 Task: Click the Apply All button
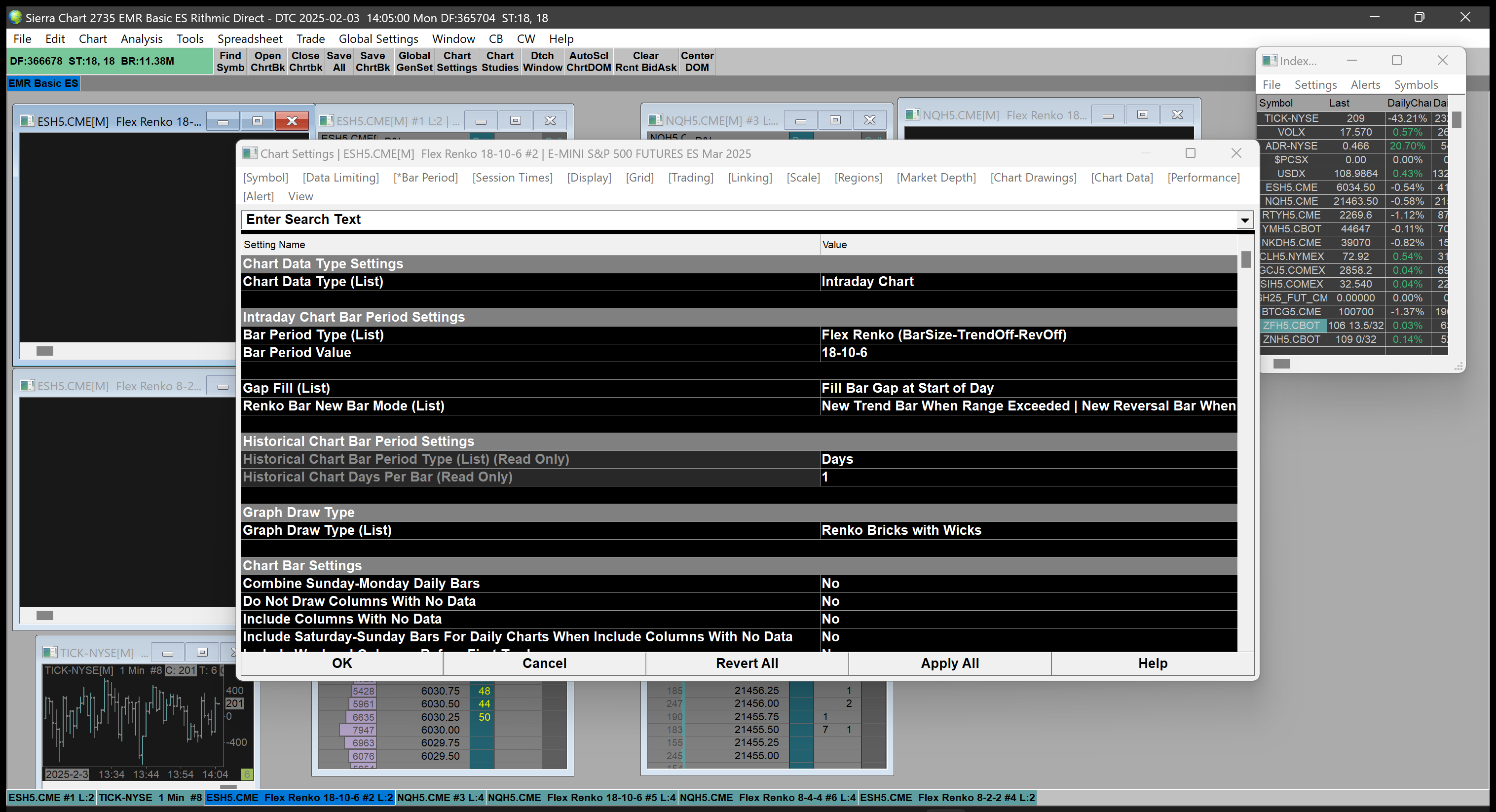click(x=949, y=664)
